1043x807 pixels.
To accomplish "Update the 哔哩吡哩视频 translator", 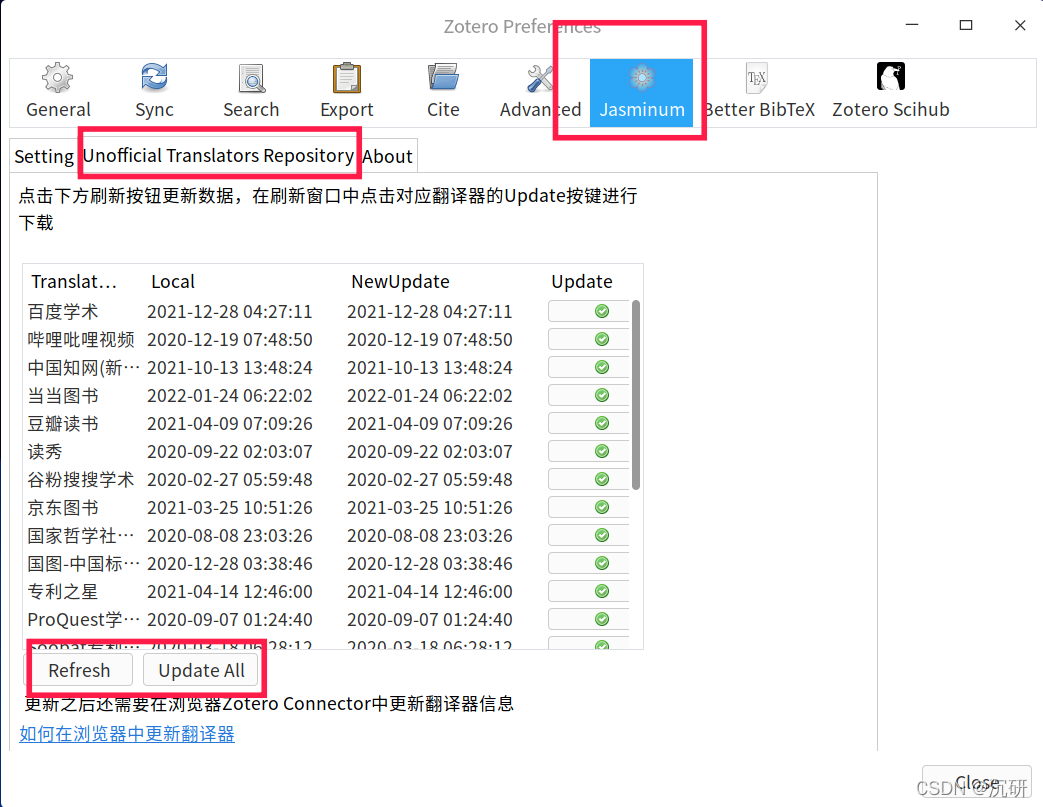I will pos(588,339).
